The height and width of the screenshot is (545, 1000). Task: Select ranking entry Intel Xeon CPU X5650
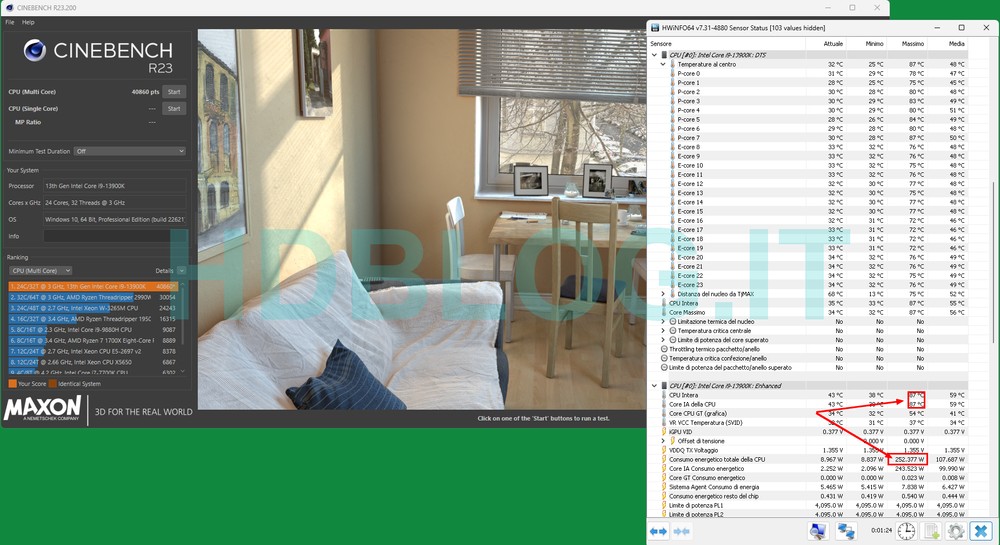[93, 362]
